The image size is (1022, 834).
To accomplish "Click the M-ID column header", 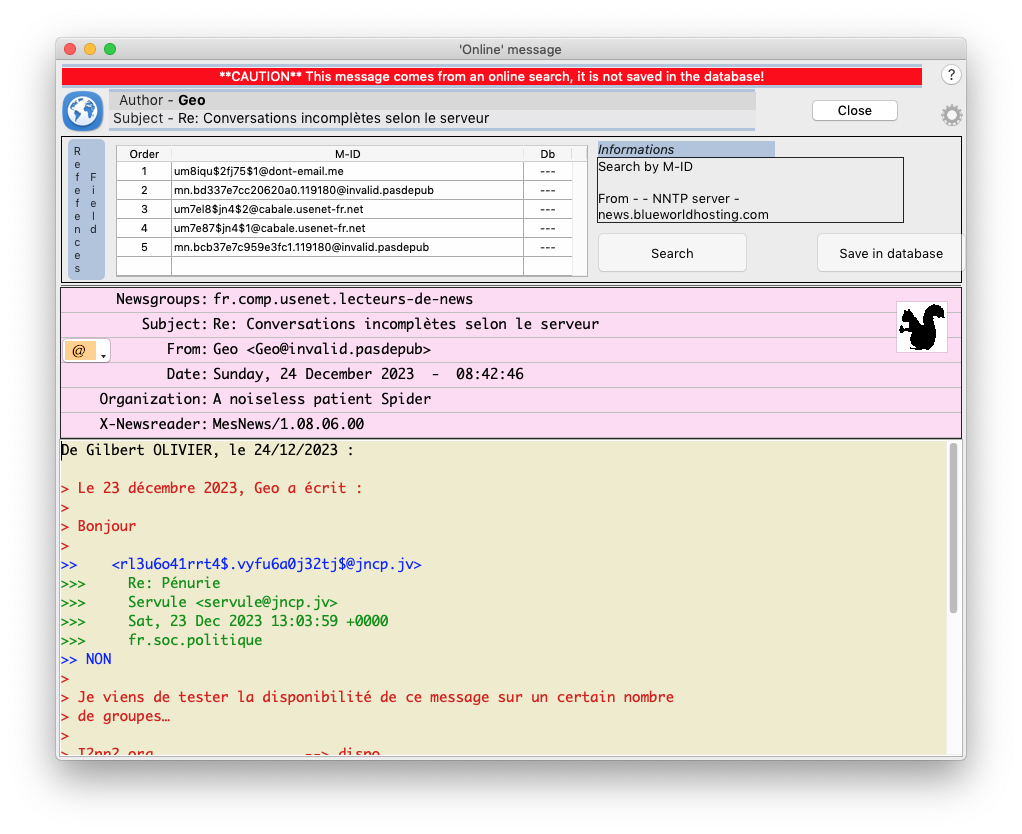I will pos(347,154).
